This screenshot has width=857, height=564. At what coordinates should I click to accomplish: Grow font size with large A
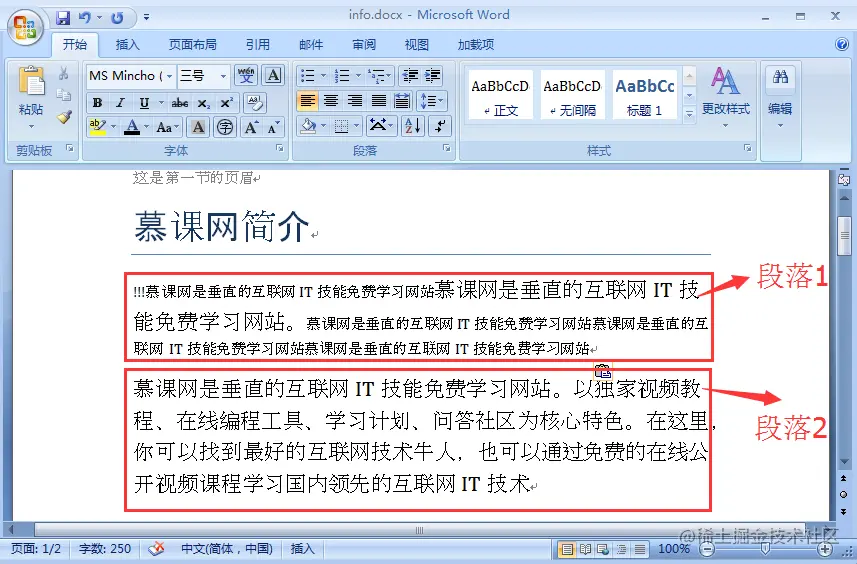coord(251,127)
